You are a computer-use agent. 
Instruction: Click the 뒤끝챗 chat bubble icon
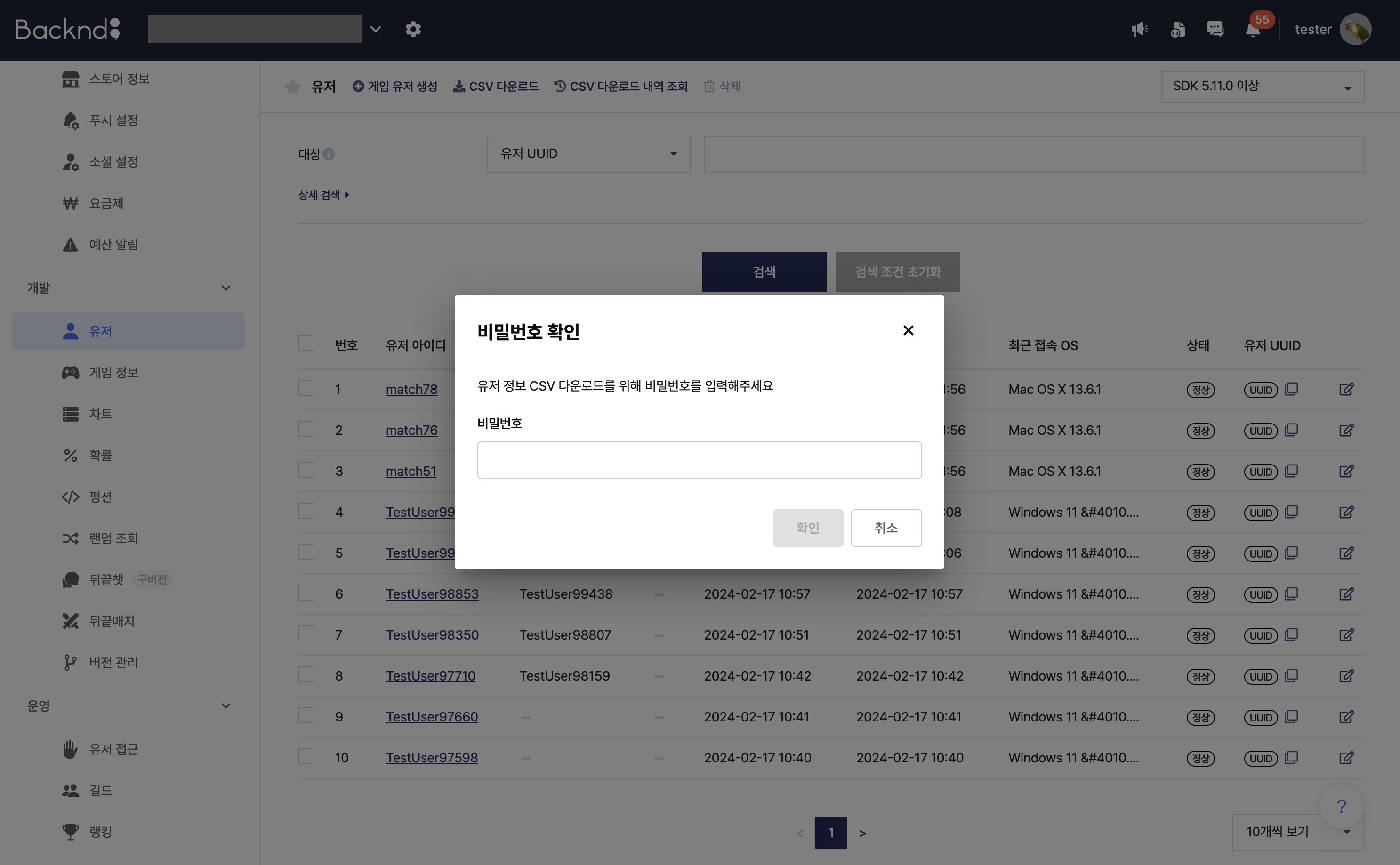tap(70, 579)
